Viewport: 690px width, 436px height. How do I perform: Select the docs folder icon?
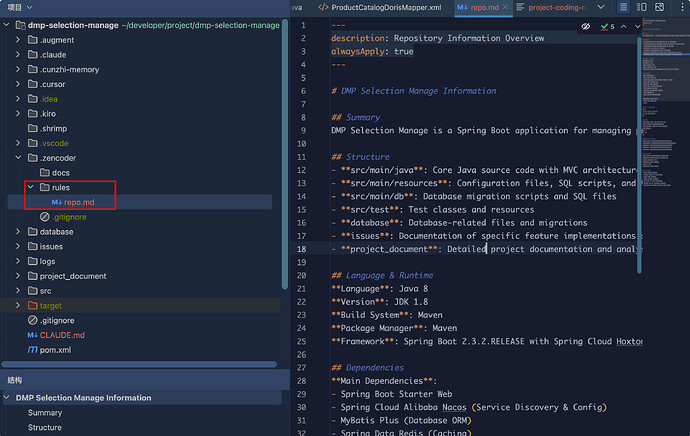[x=45, y=172]
